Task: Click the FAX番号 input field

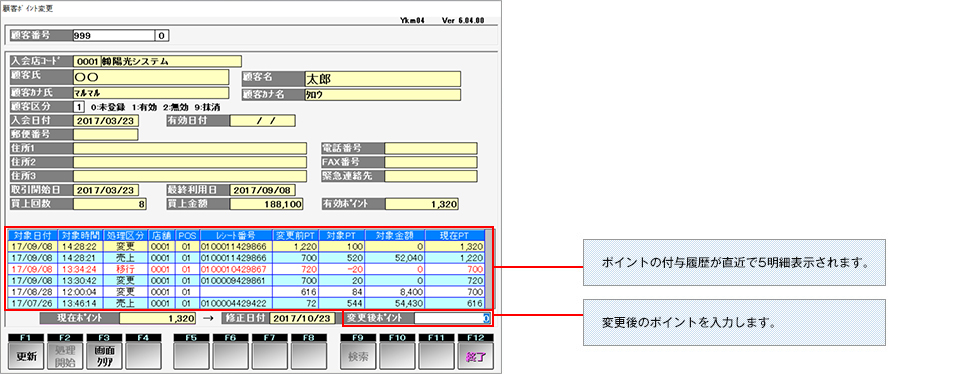Action: pos(431,163)
